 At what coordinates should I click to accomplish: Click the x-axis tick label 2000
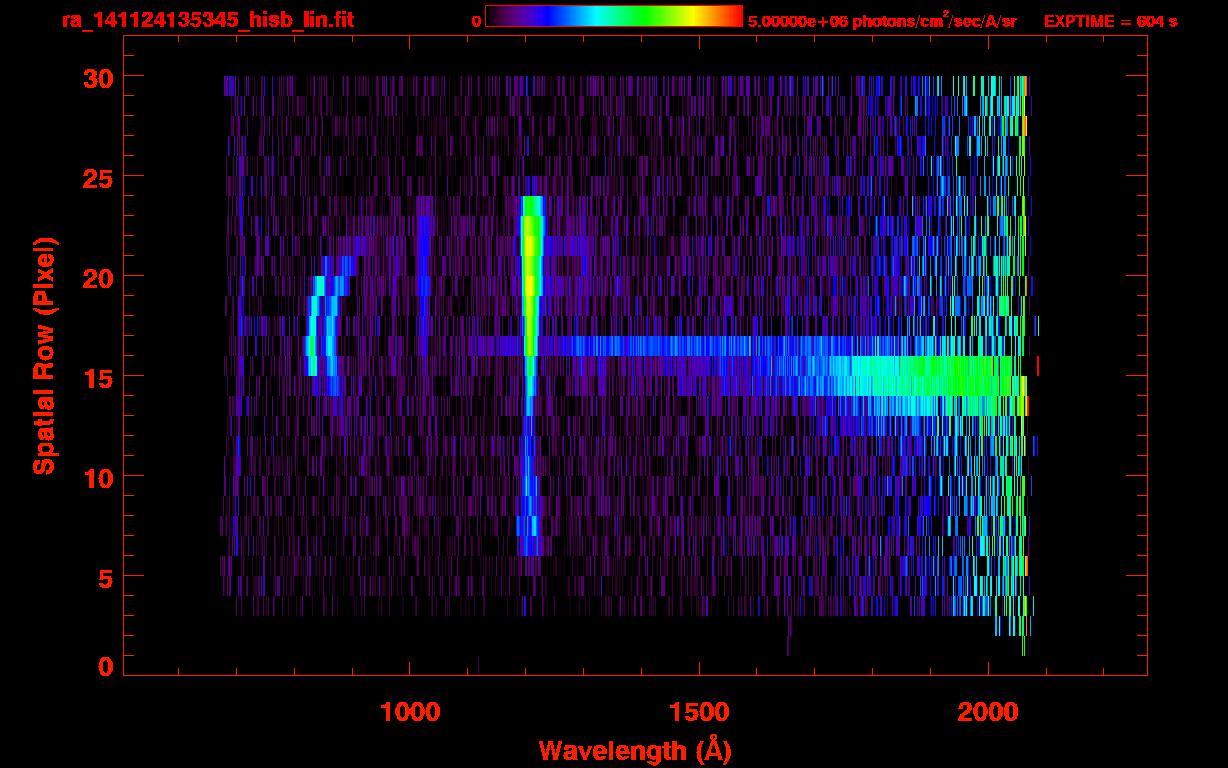tap(988, 712)
